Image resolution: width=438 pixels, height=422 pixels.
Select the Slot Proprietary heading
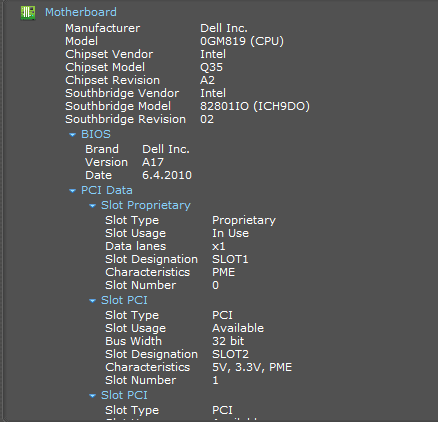(x=146, y=206)
